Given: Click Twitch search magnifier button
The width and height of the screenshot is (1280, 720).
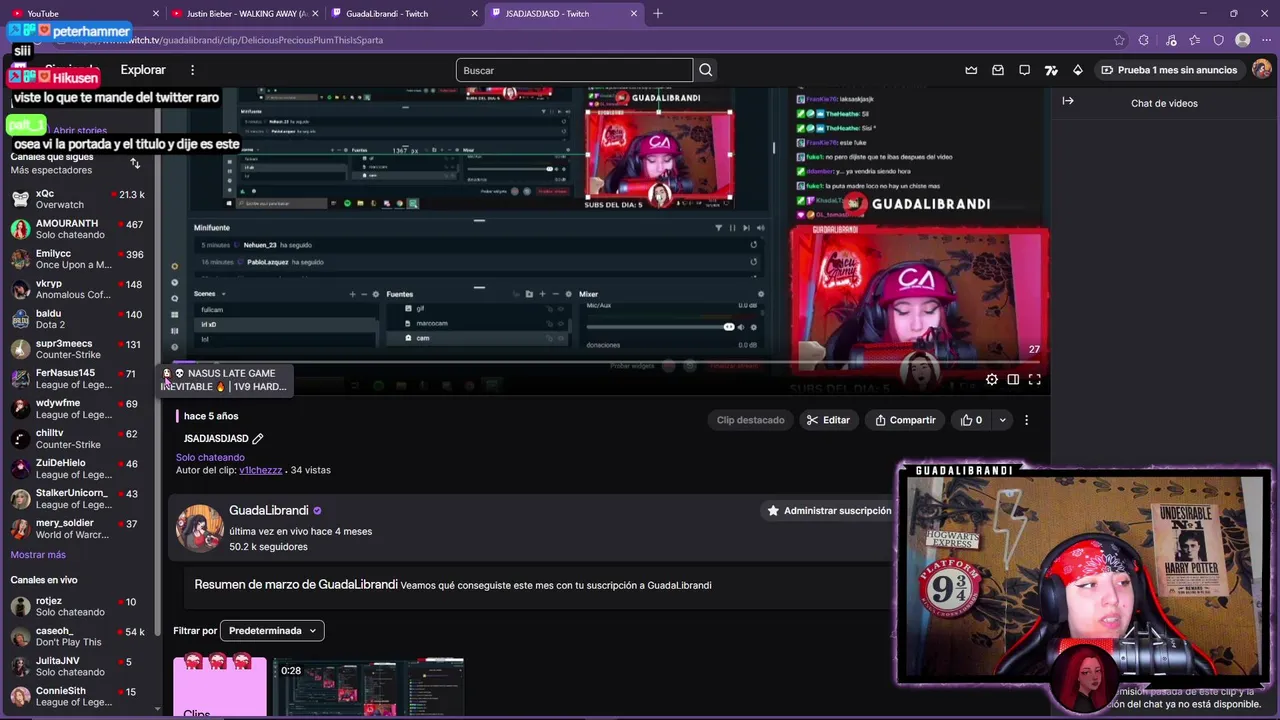Looking at the screenshot, I should pyautogui.click(x=706, y=70).
